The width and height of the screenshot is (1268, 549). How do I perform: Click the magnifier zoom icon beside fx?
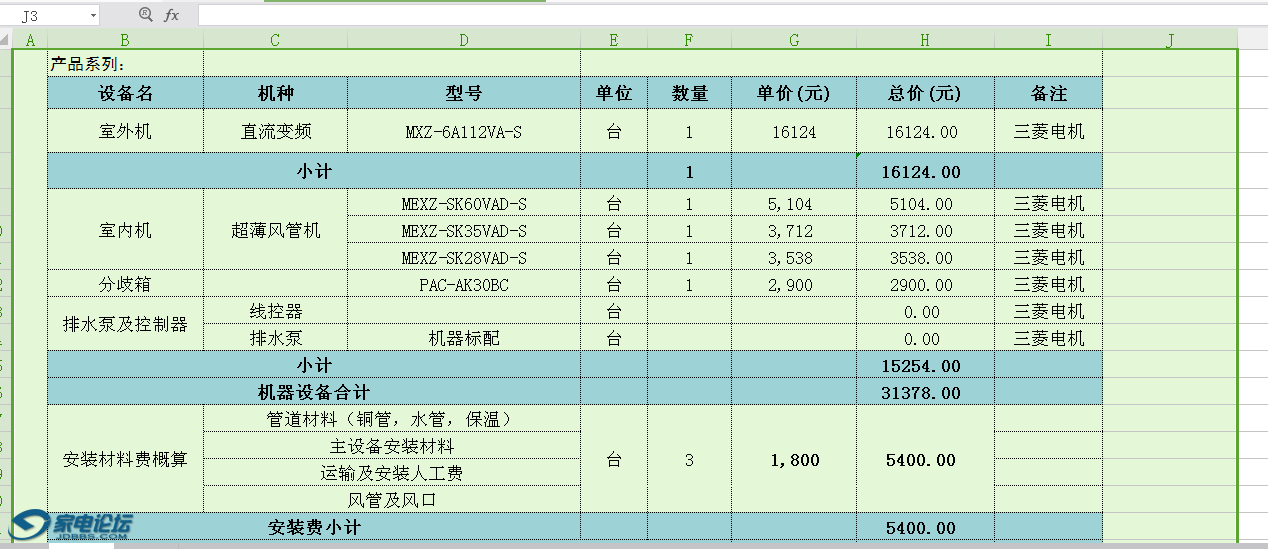click(146, 15)
